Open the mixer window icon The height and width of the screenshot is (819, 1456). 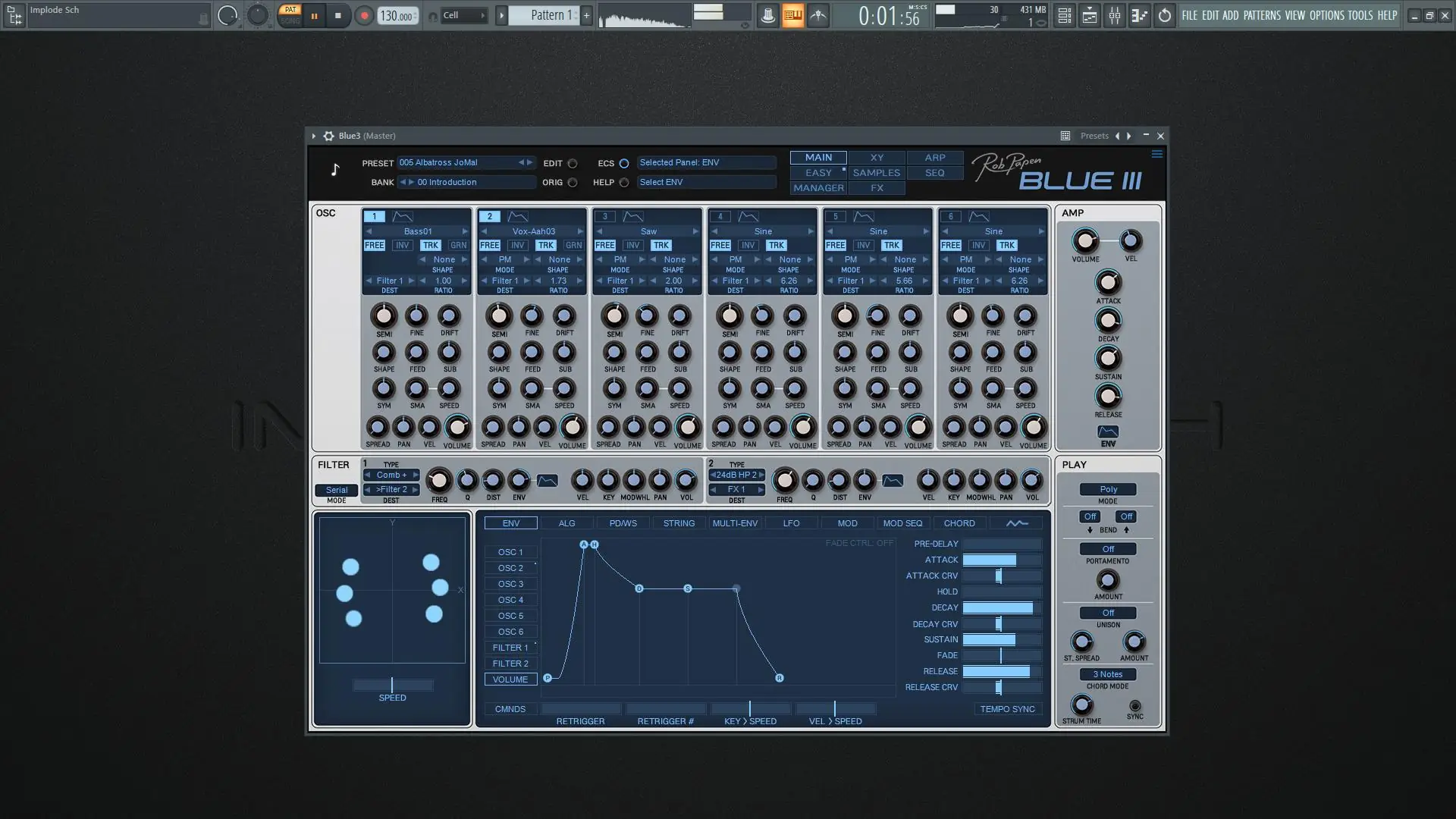click(x=1114, y=15)
